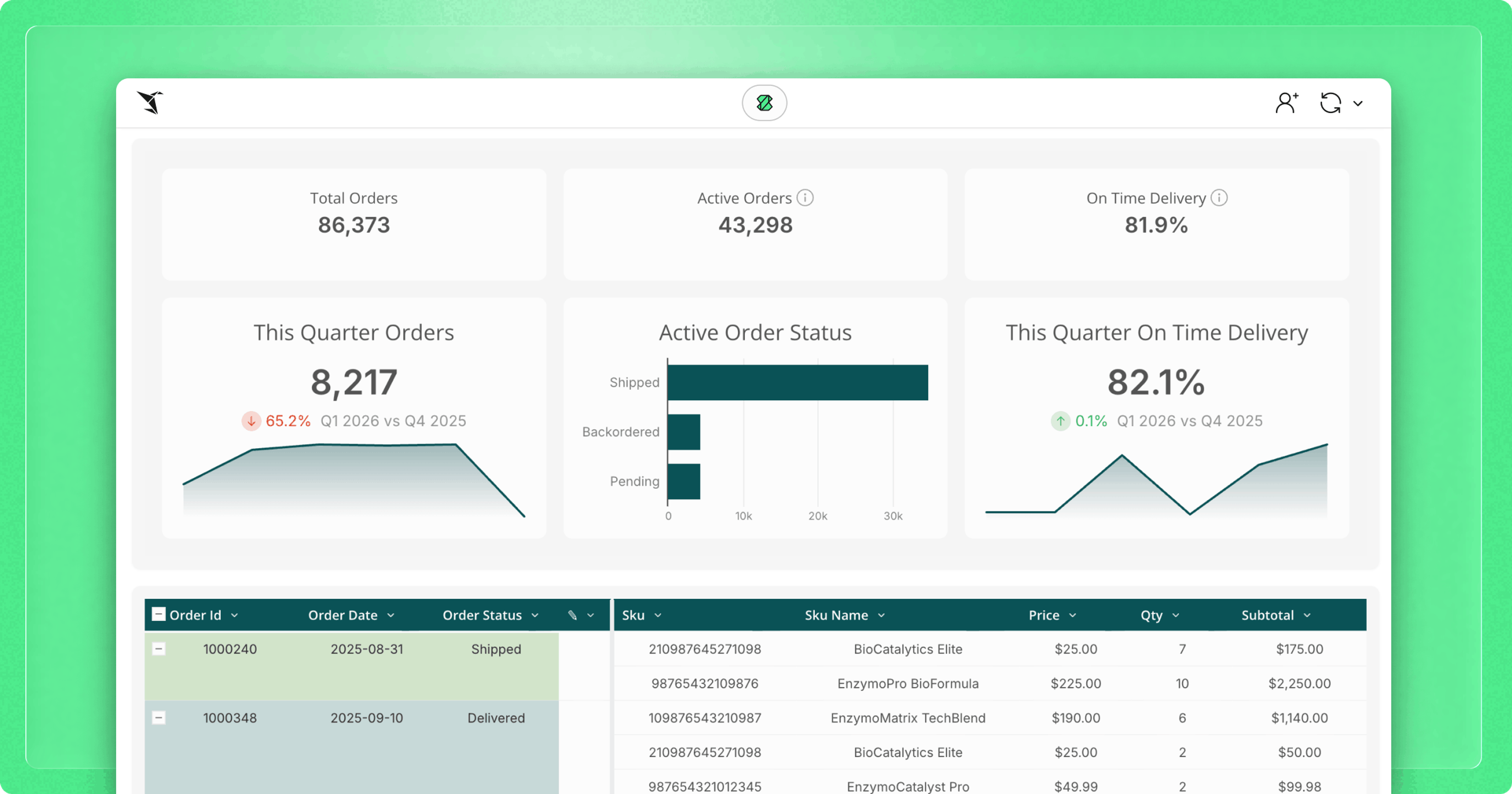Open the Sku column menu
Screen dimensions: 1512x794
(658, 616)
